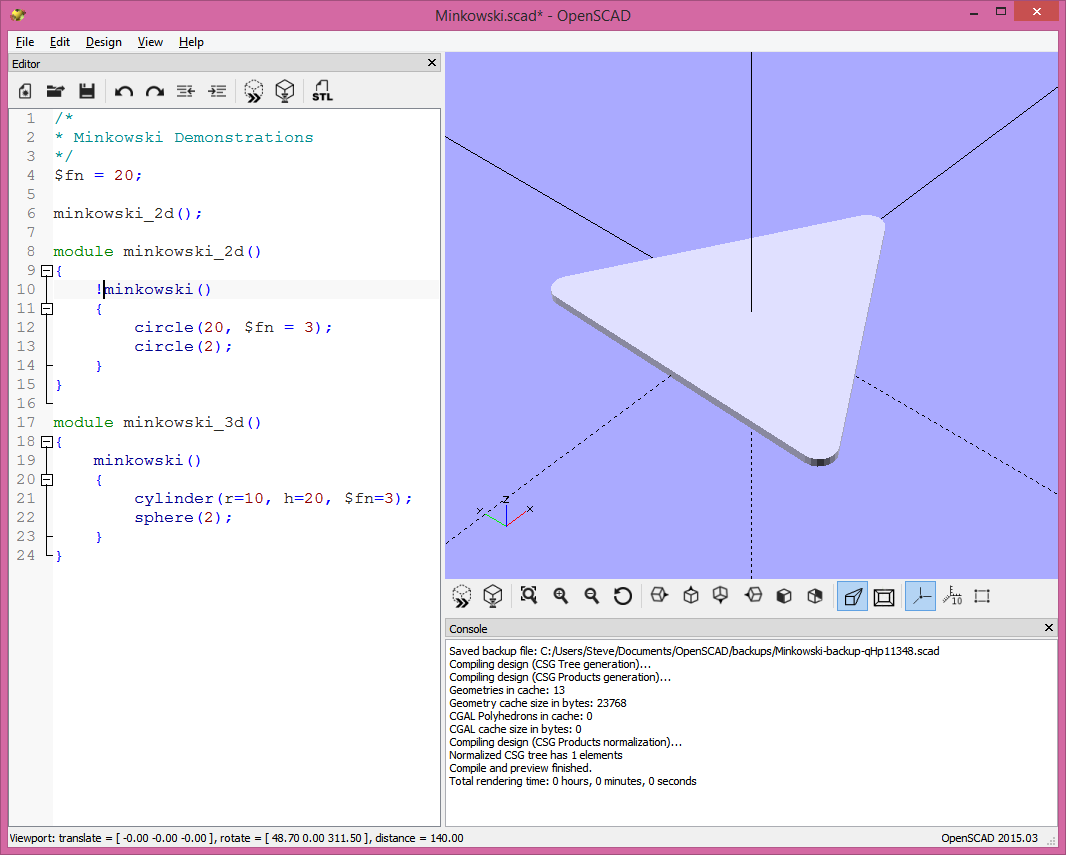The height and width of the screenshot is (855, 1066).
Task: Collapse the minkowski_2d module body
Action: tap(47, 270)
